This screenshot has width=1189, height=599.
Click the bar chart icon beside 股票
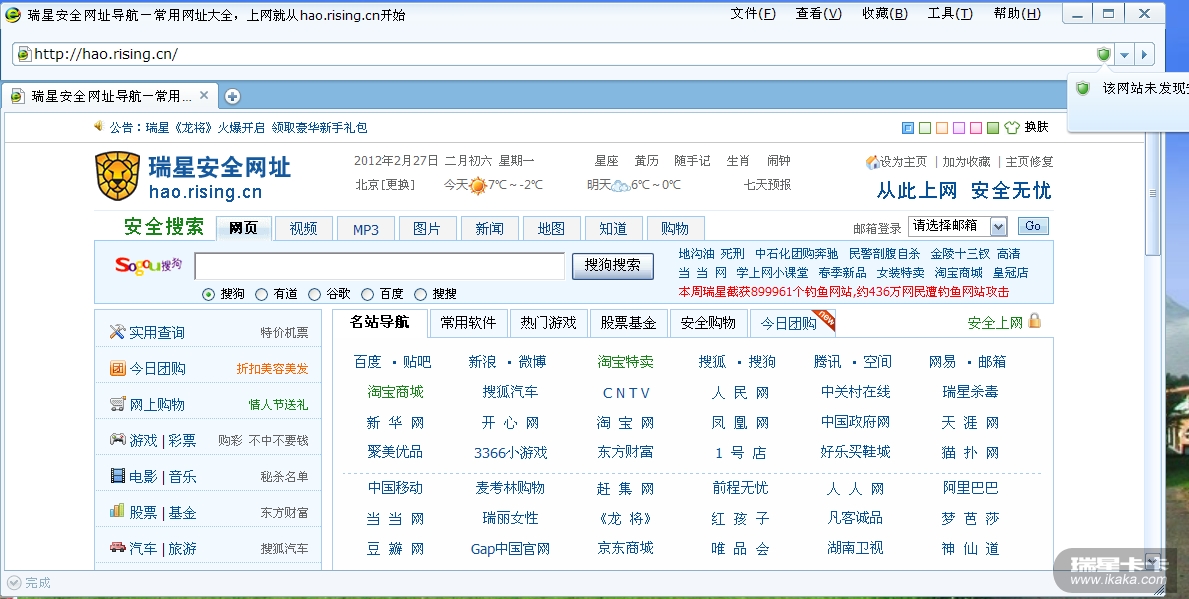(x=117, y=510)
